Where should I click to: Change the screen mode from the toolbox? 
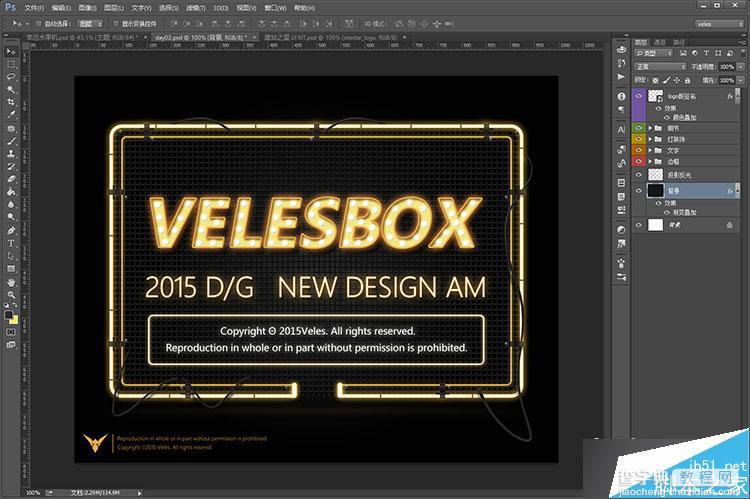click(11, 344)
